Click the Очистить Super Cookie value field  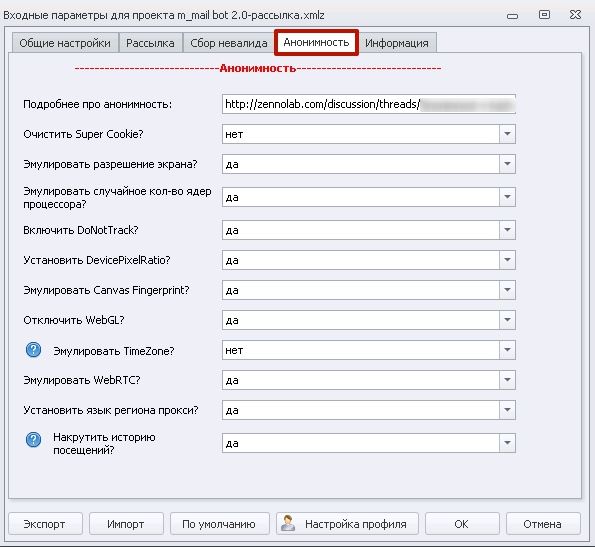tap(360, 134)
